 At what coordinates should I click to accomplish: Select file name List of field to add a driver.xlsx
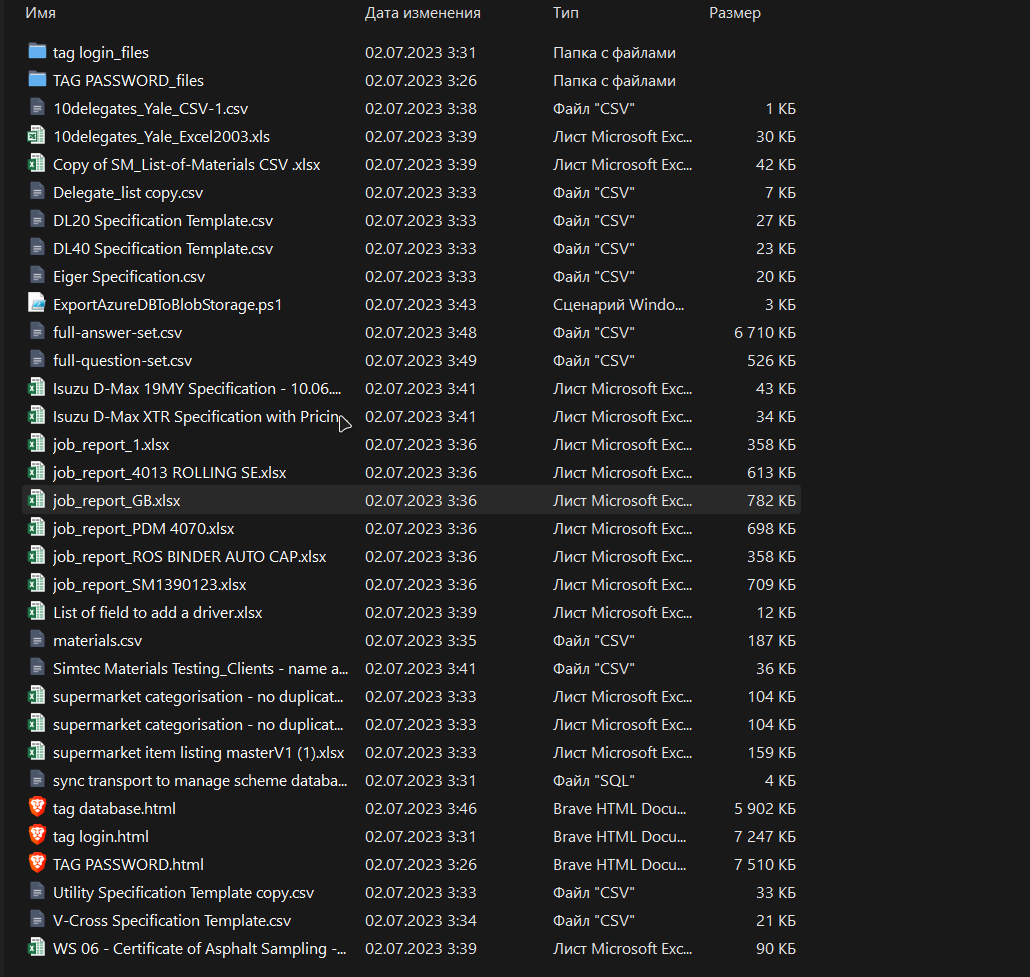point(158,613)
